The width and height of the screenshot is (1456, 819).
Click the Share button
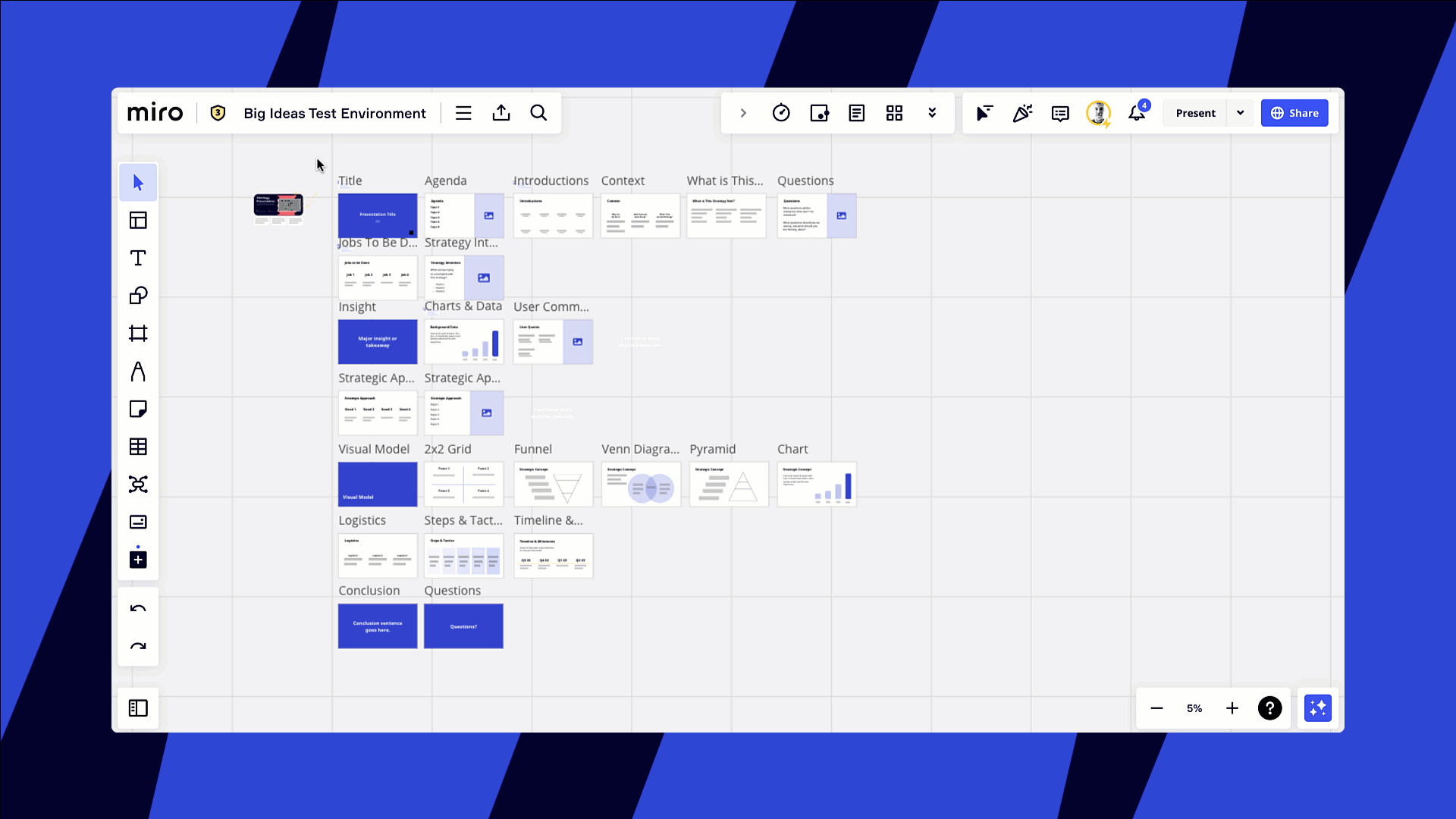click(x=1294, y=114)
